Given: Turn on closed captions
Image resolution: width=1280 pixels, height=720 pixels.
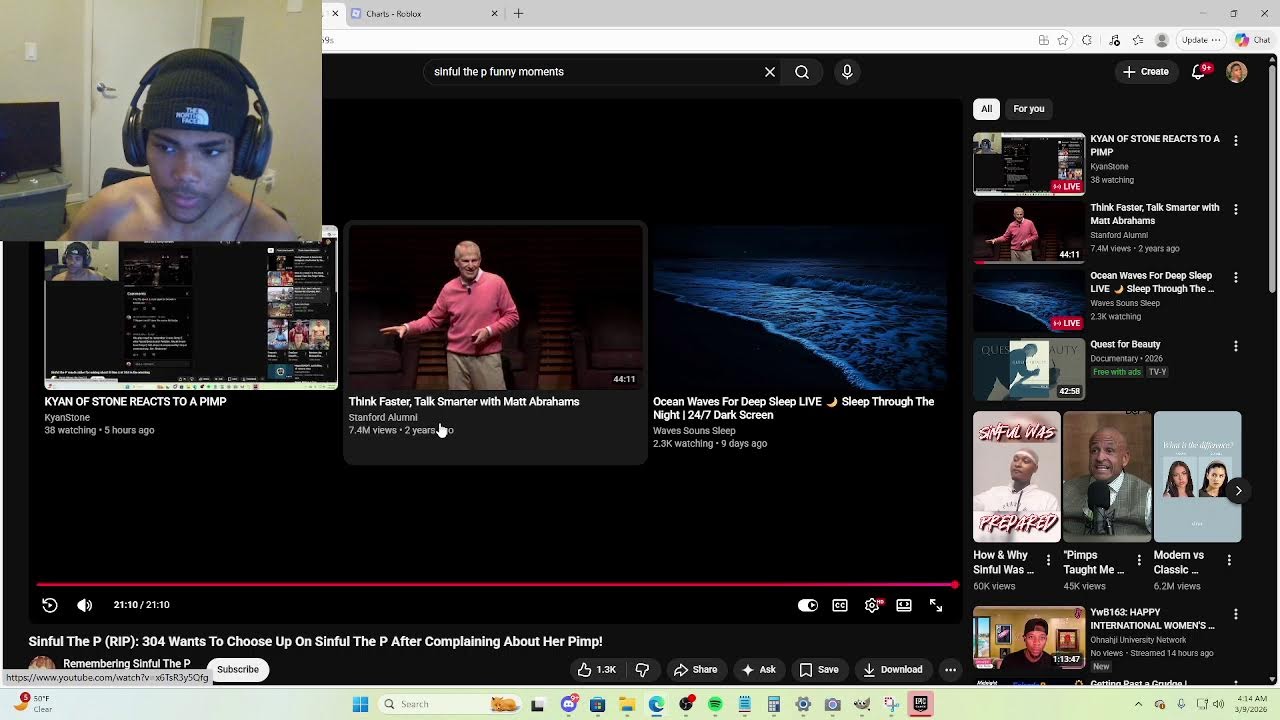Looking at the screenshot, I should click(840, 605).
